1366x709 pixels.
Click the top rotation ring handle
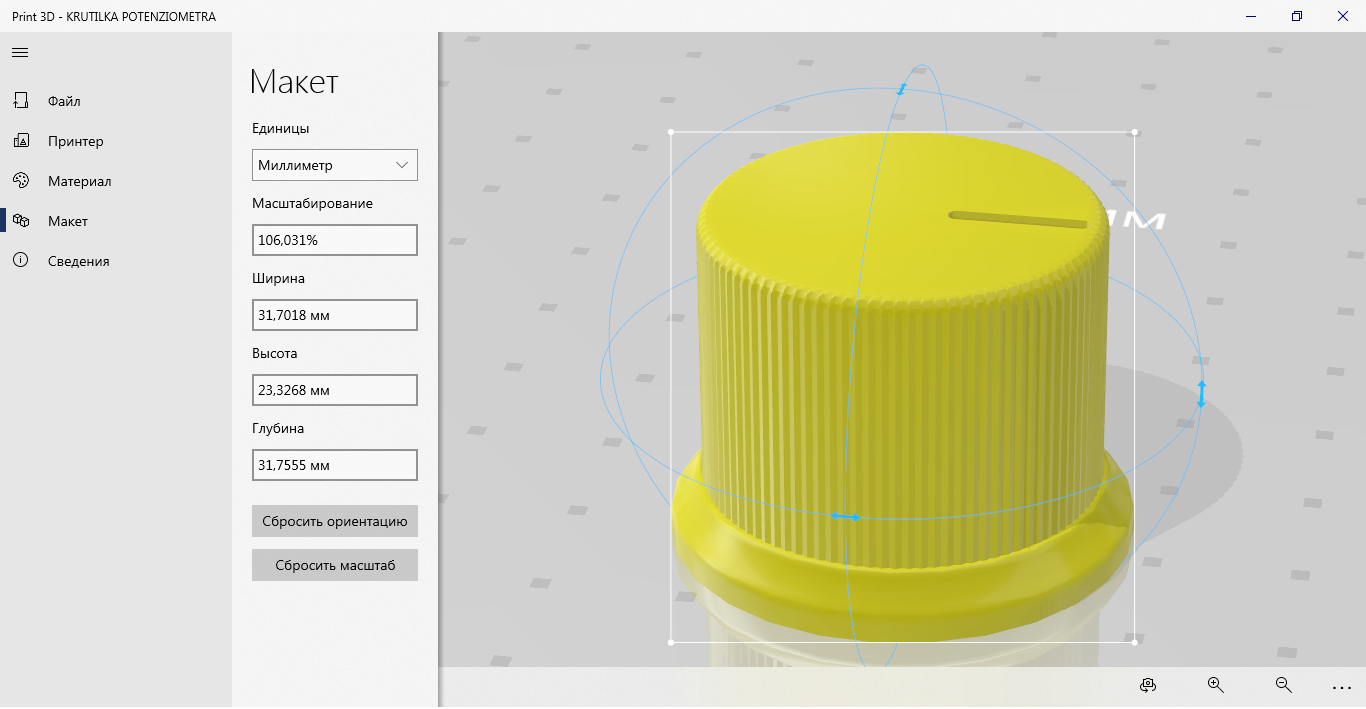(901, 90)
